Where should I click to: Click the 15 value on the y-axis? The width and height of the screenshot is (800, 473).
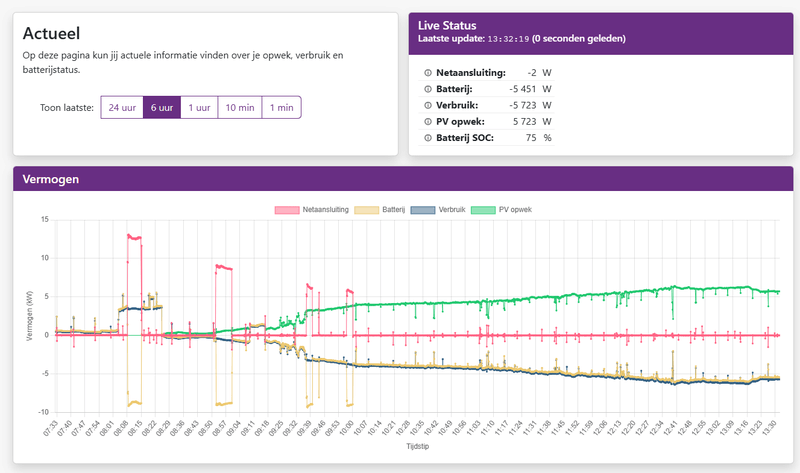pyautogui.click(x=45, y=219)
